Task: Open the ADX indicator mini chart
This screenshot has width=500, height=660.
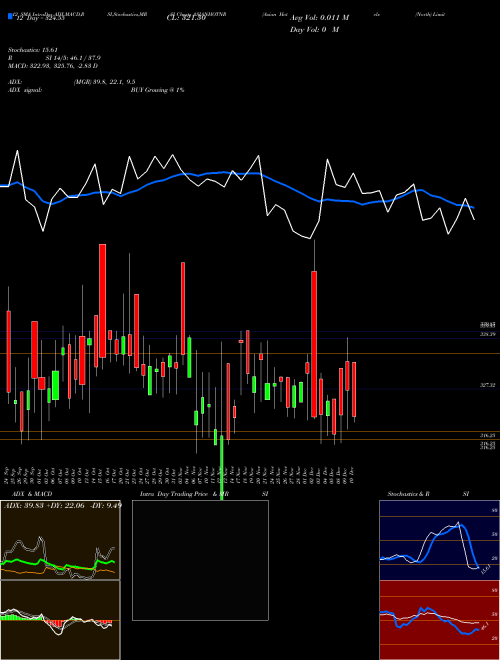Action: coord(60,540)
